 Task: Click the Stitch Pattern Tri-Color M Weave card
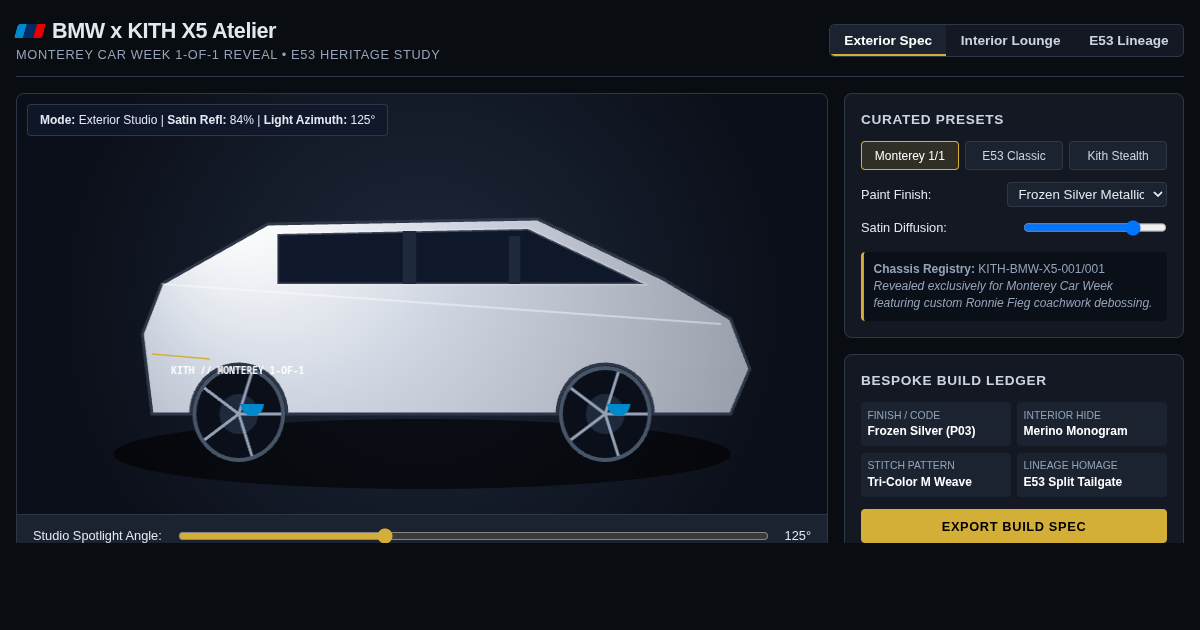coord(936,475)
